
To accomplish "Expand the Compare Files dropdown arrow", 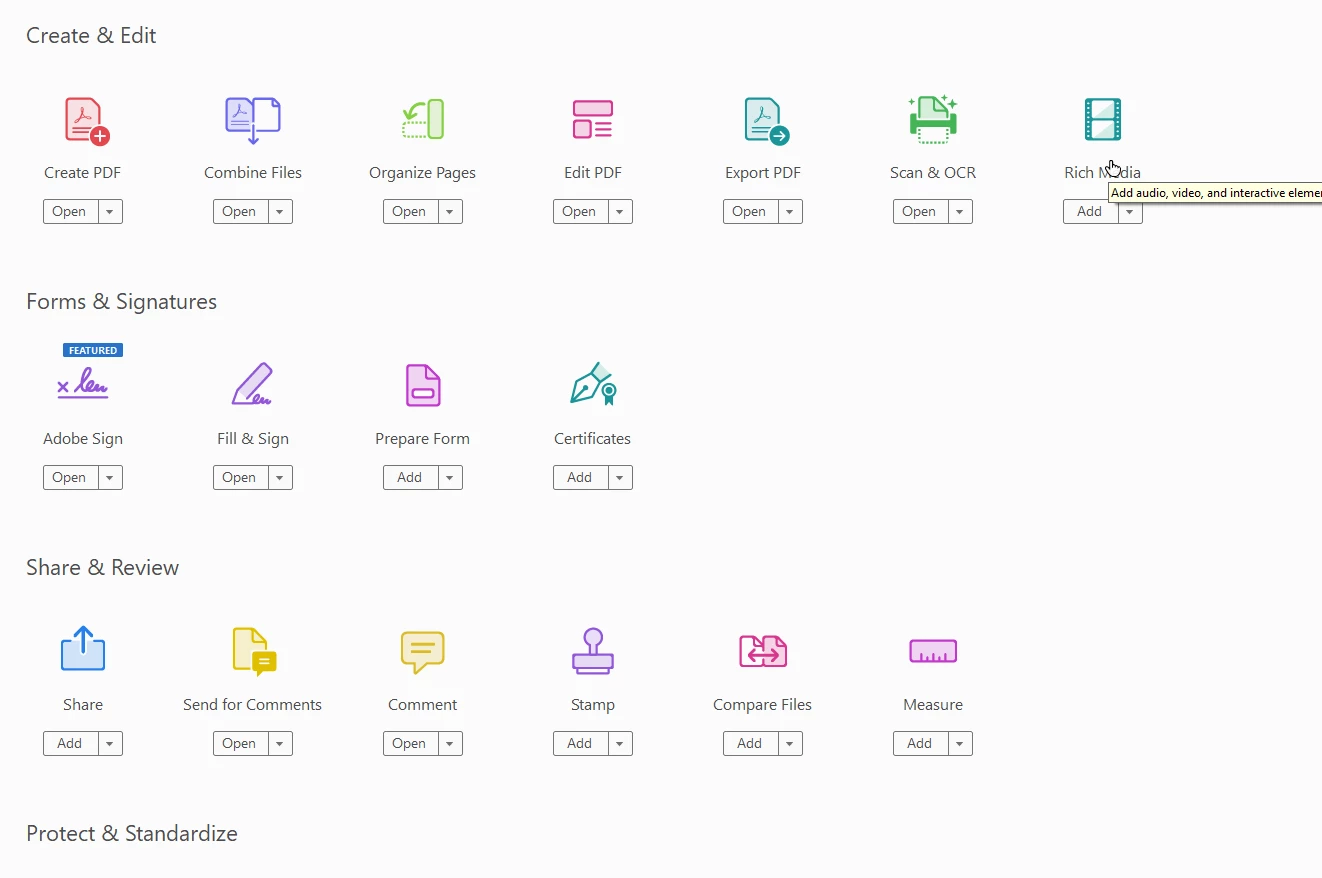I will tap(790, 743).
